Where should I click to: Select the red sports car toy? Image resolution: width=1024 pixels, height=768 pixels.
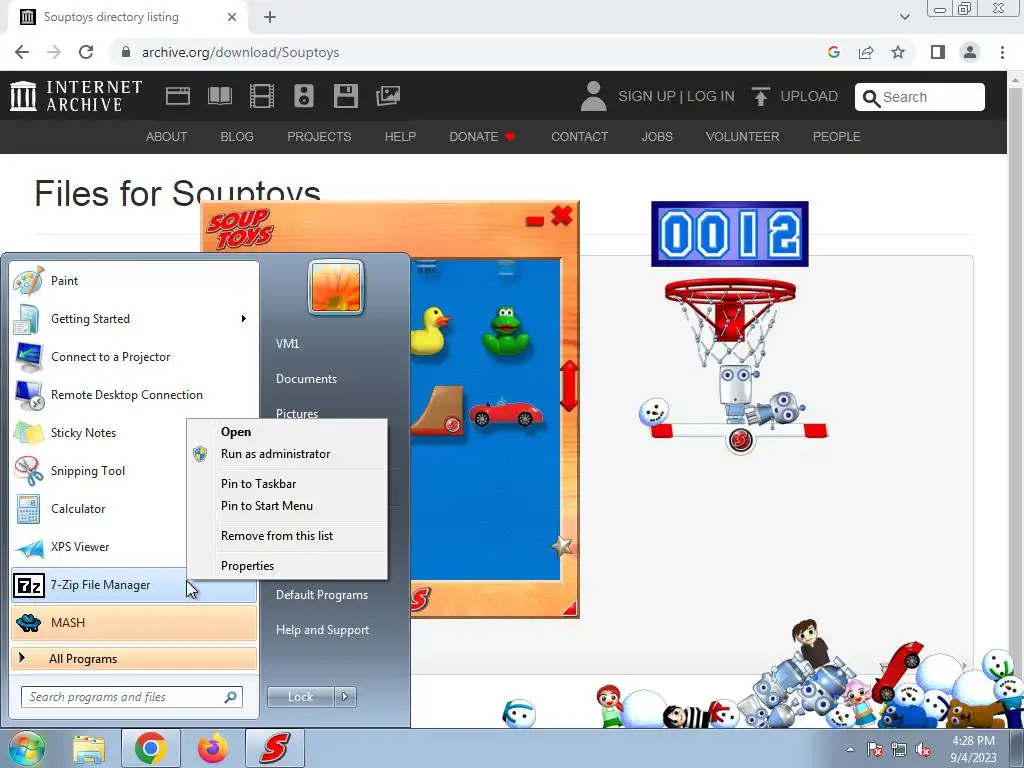click(x=505, y=413)
